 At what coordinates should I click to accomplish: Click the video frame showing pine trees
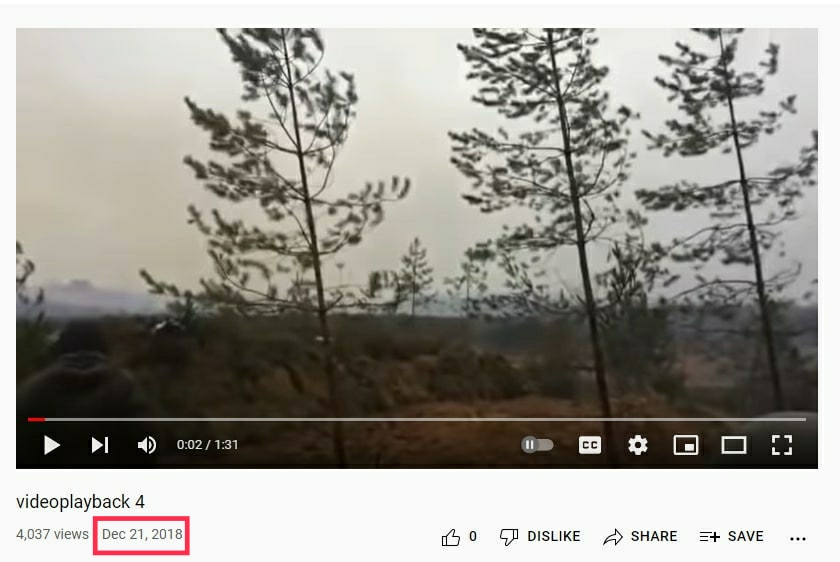pos(417,220)
